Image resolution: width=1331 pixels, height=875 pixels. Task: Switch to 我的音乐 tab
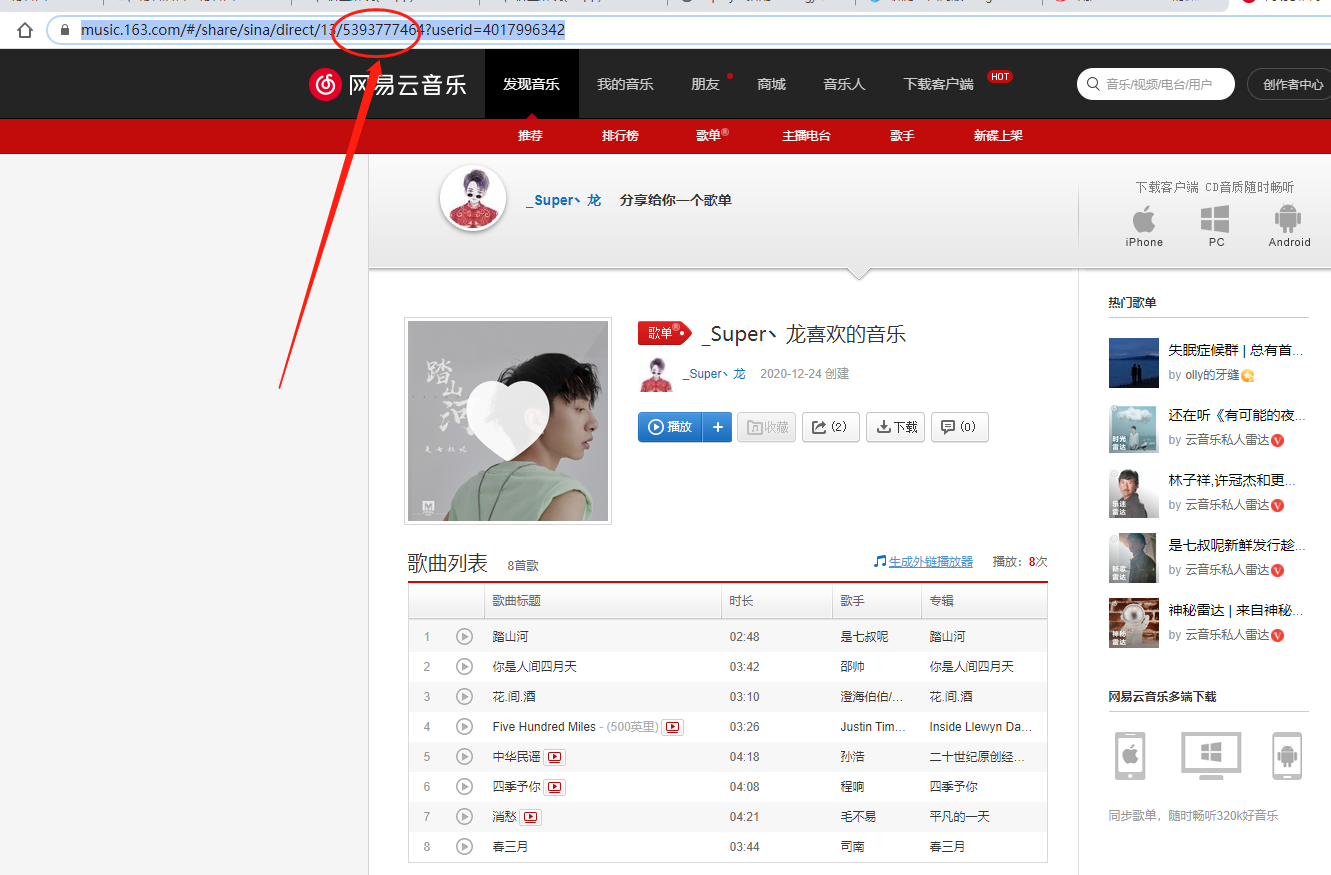625,84
